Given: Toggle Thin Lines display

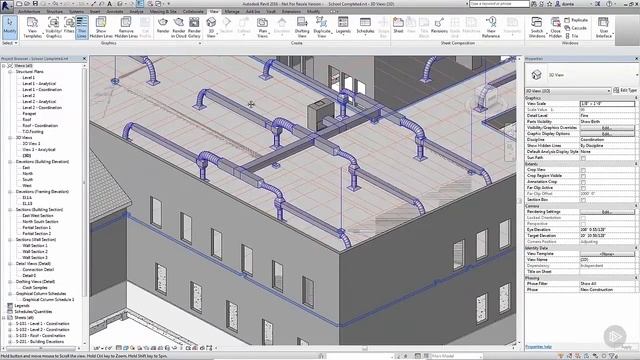Looking at the screenshot, I should pos(82,28).
